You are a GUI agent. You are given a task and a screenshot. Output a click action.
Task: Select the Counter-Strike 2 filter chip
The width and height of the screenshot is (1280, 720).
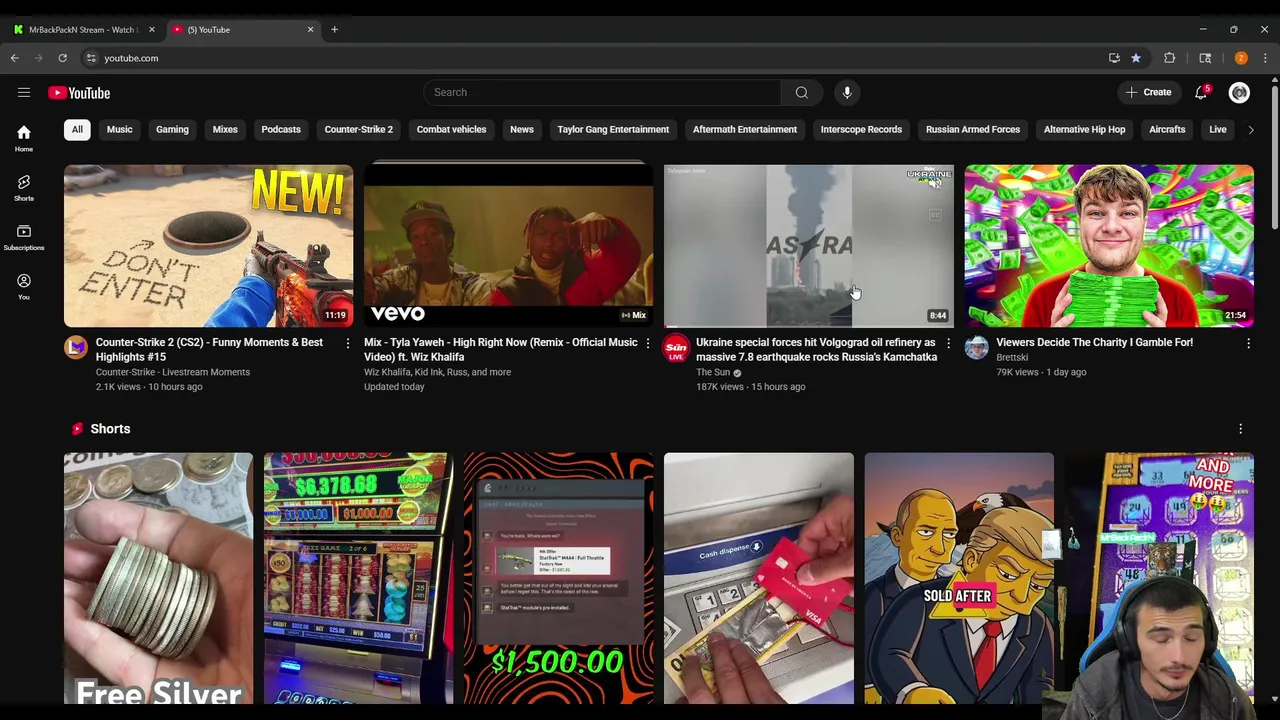pyautogui.click(x=358, y=129)
